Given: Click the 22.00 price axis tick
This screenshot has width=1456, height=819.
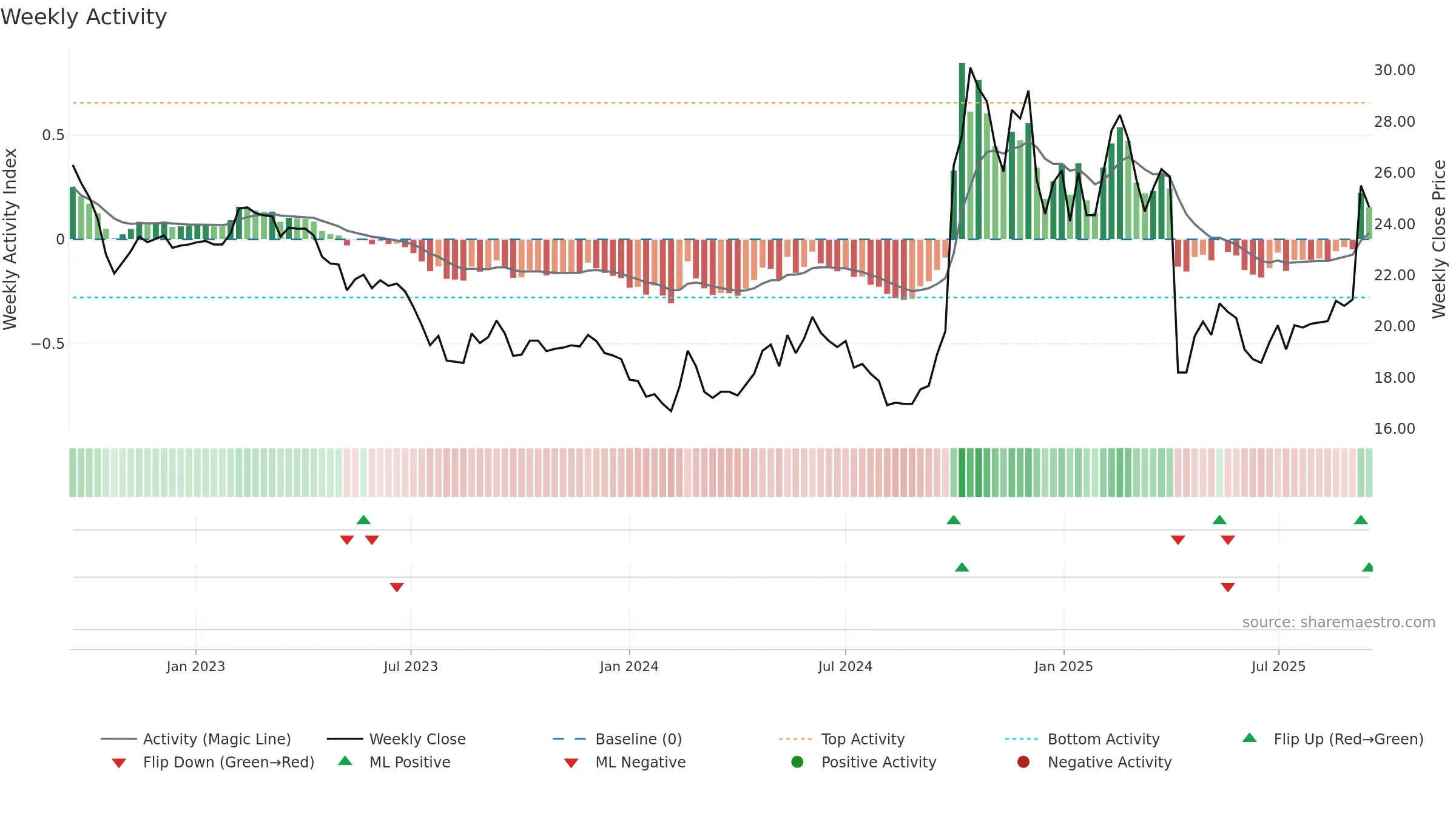Looking at the screenshot, I should pos(1394,275).
